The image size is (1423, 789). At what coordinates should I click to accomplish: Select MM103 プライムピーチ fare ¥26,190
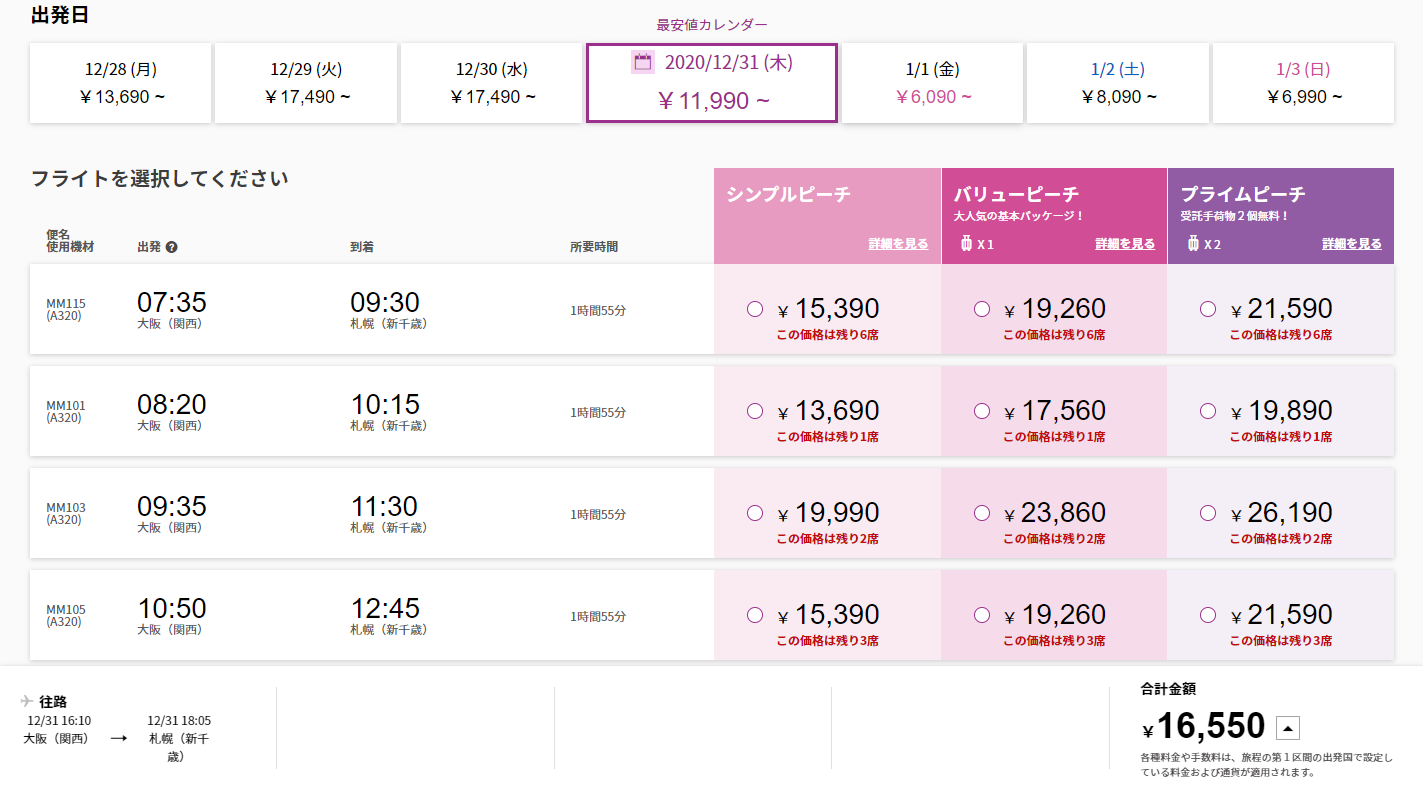pos(1208,513)
